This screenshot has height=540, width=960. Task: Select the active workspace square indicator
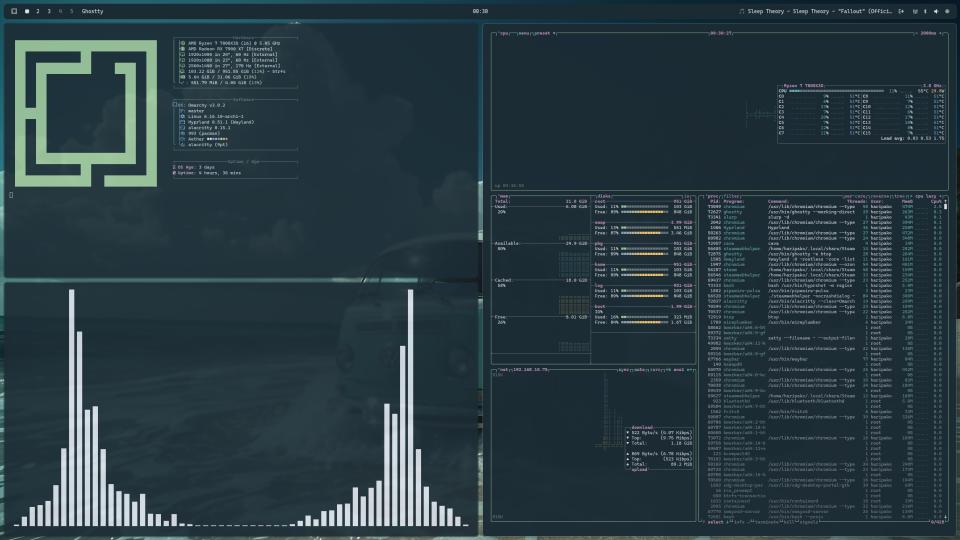tap(27, 11)
